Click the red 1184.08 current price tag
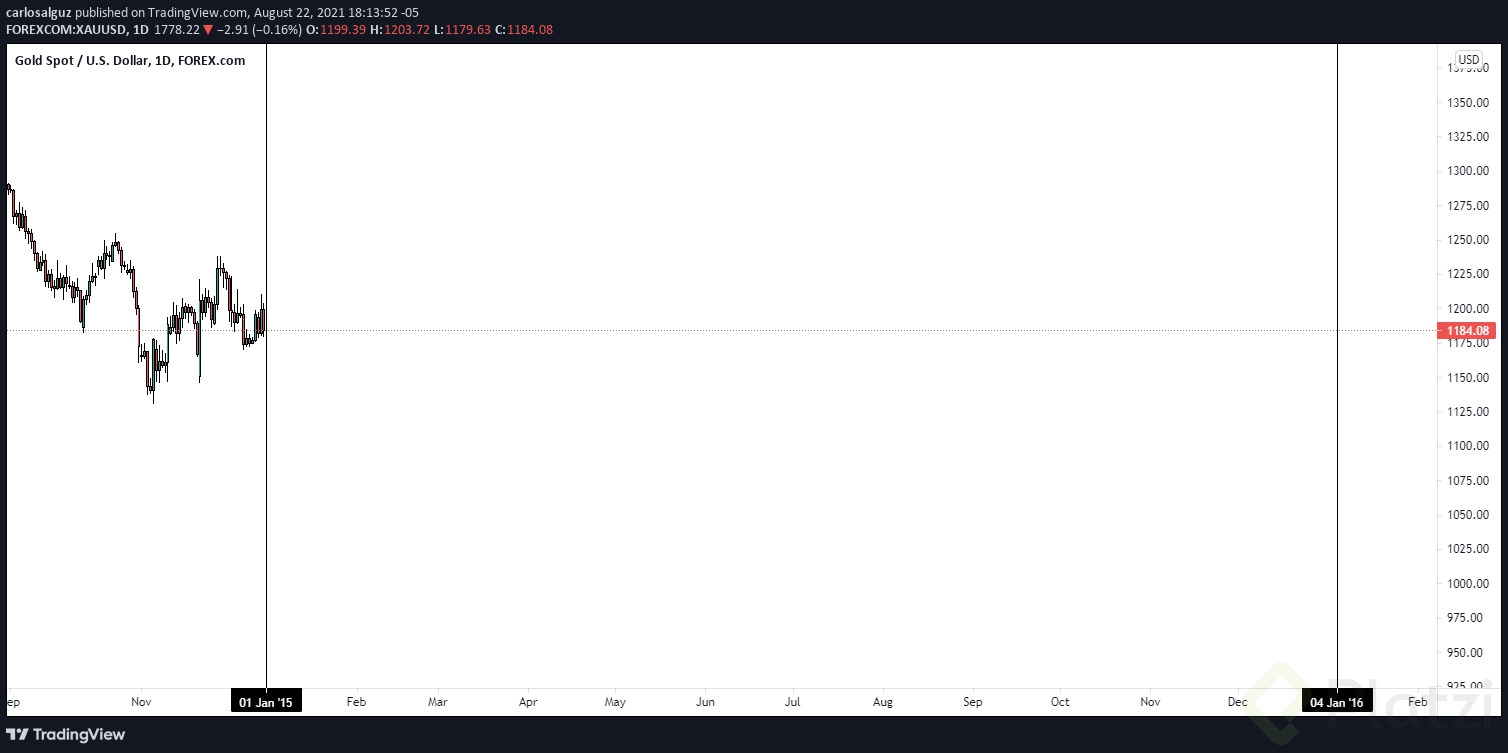The image size is (1508, 753). (x=1468, y=331)
